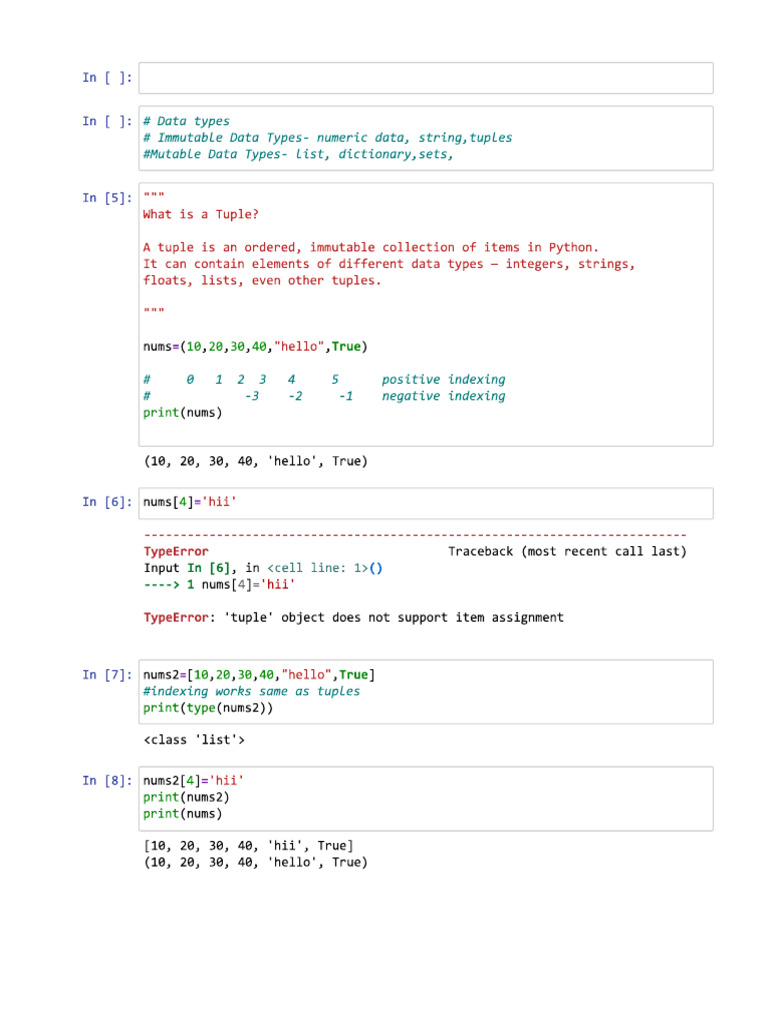Click print(nums) in cell In [8]

pyautogui.click(x=183, y=814)
